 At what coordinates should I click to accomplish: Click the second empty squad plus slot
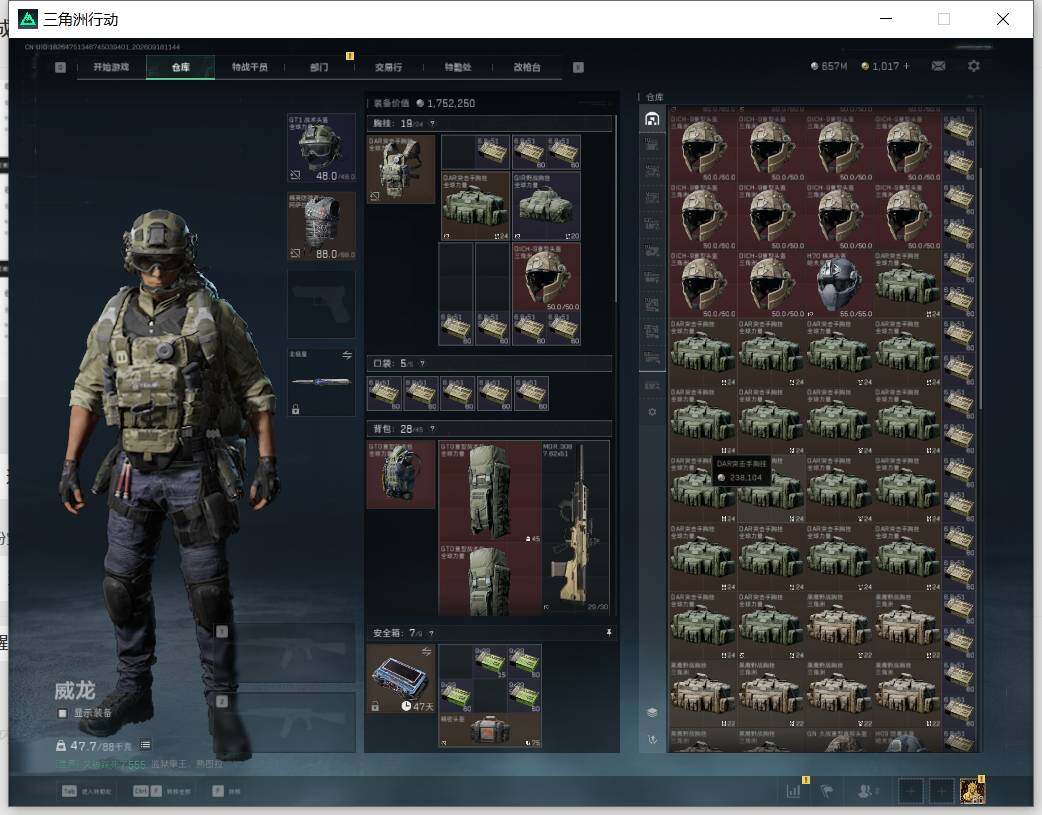tap(942, 791)
